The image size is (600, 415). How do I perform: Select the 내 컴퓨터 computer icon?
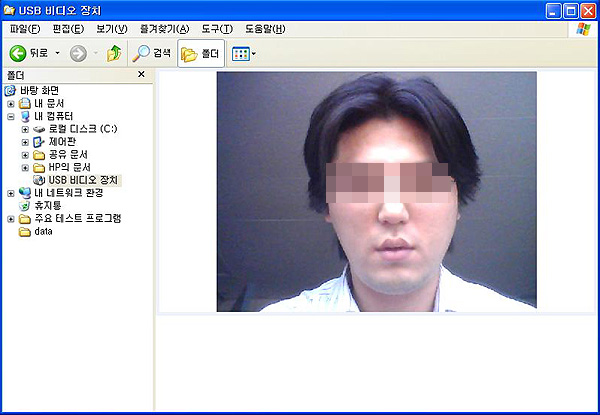[x=25, y=116]
